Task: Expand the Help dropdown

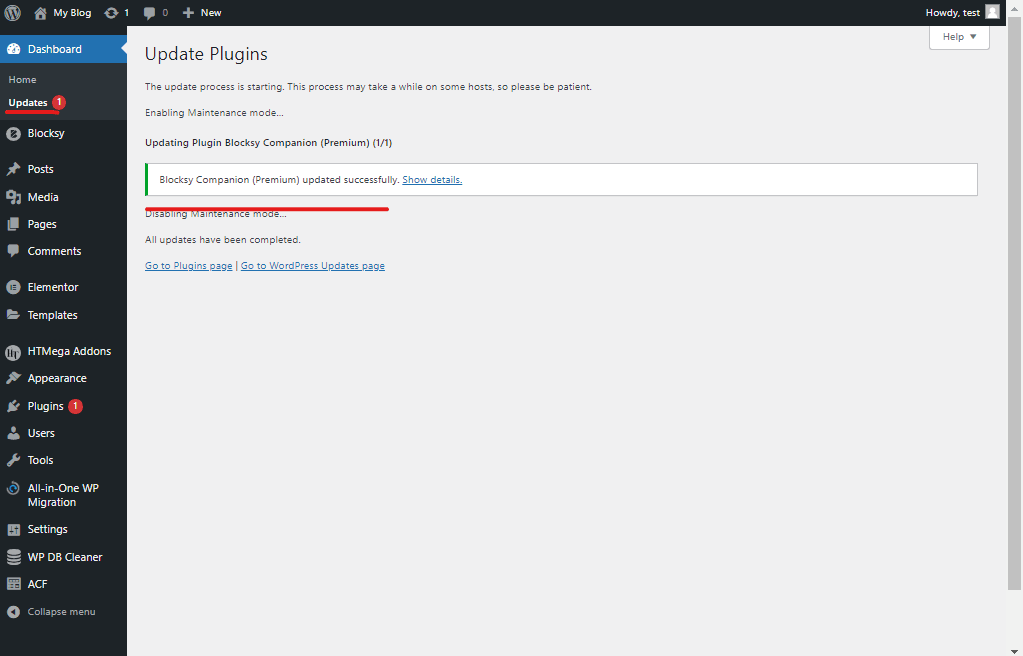Action: 959,37
